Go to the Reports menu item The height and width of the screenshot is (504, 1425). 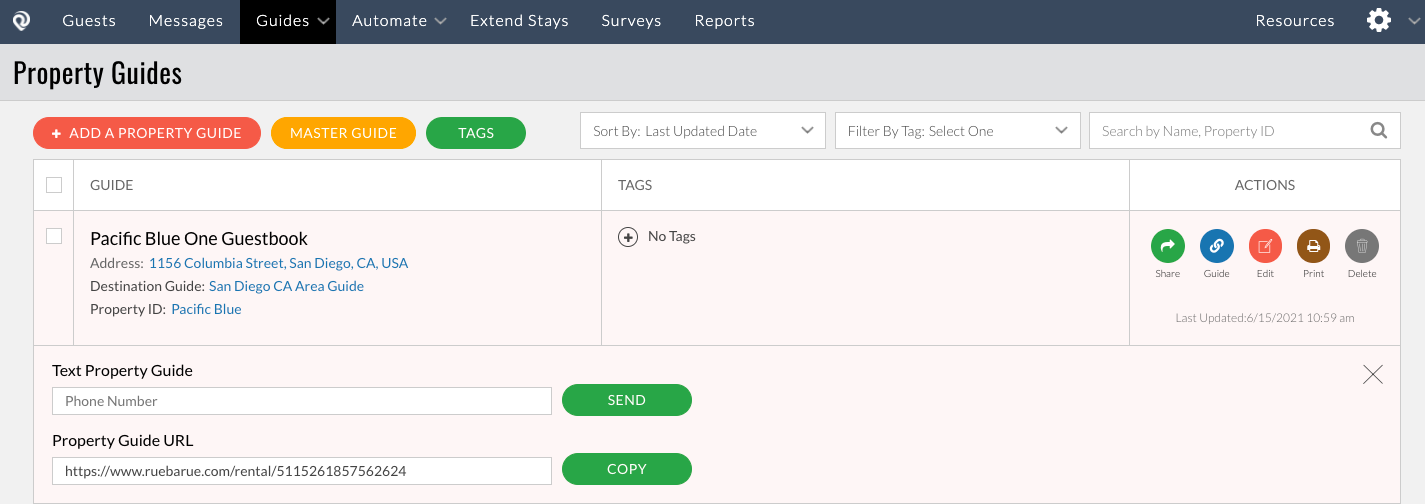724,21
